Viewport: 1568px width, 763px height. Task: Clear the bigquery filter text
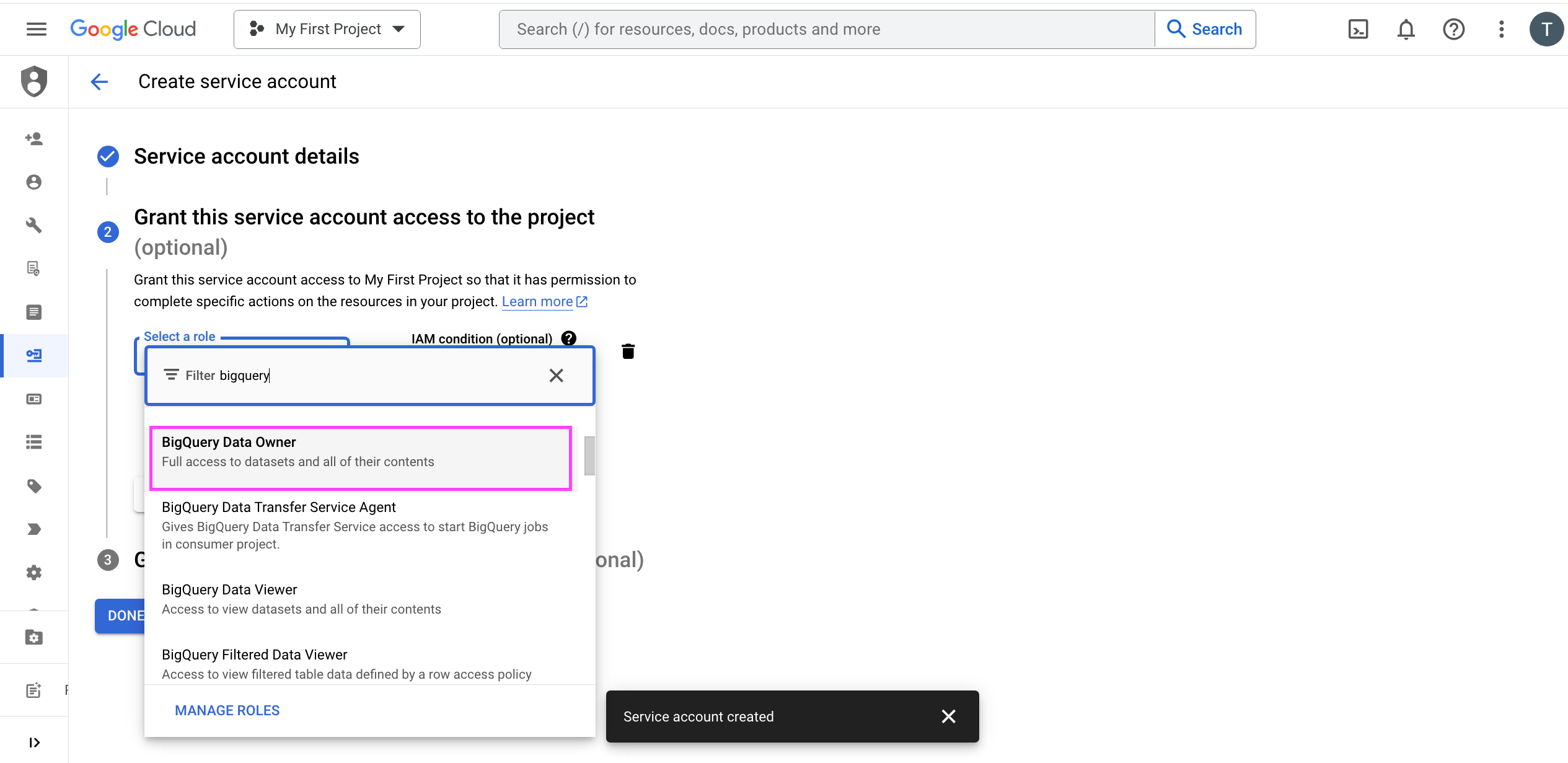click(556, 376)
